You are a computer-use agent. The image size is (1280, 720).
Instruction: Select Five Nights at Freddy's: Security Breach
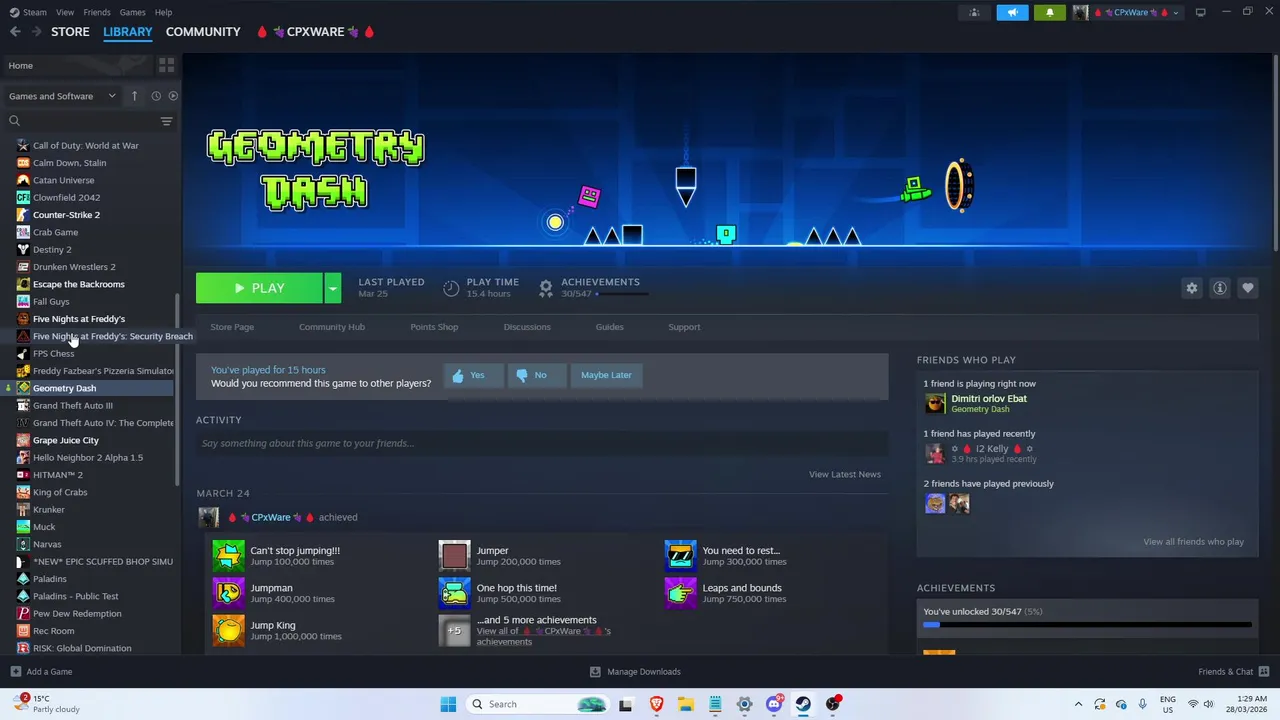coord(112,336)
